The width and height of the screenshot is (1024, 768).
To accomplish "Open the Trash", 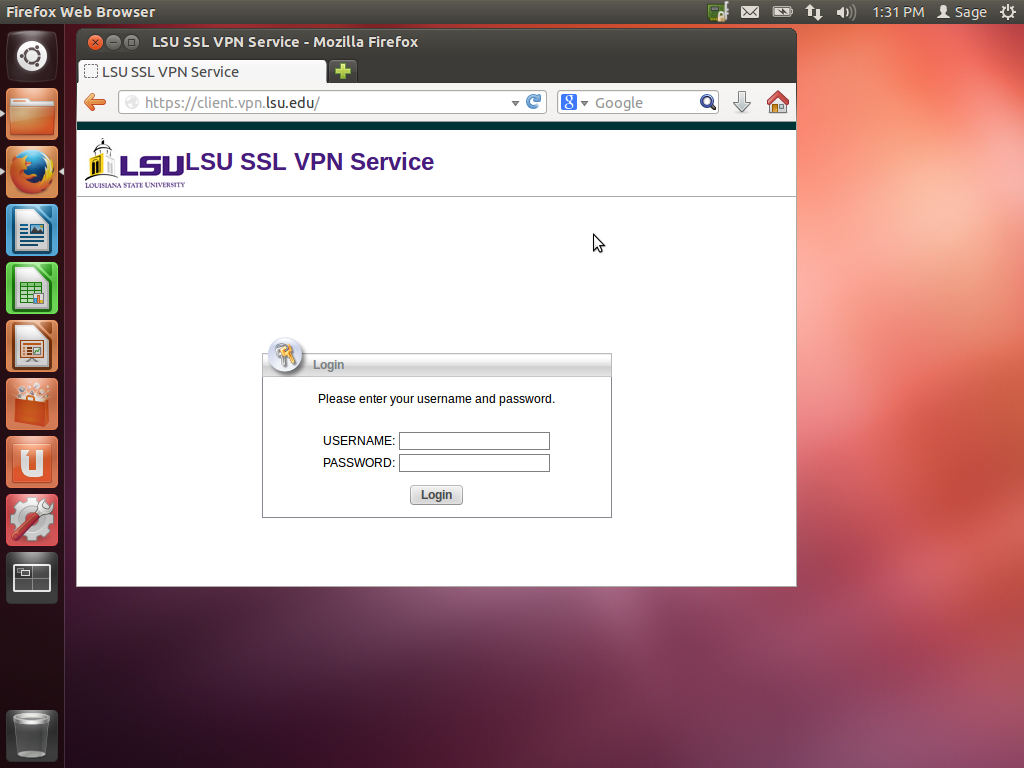I will pos(32,735).
